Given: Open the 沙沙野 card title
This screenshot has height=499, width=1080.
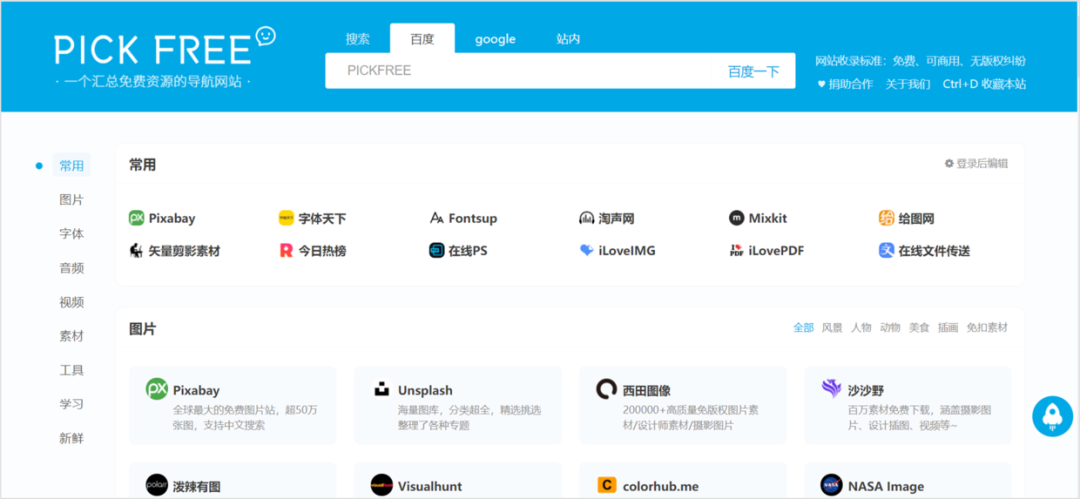Looking at the screenshot, I should pos(866,391).
